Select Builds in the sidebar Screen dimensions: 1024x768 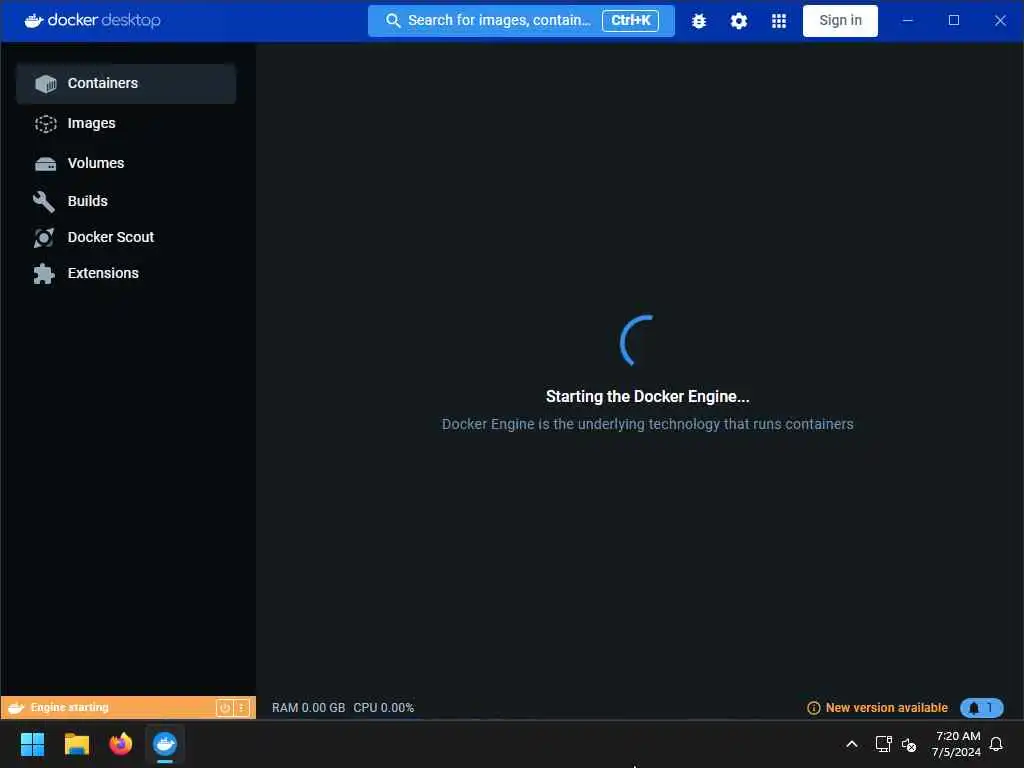pos(126,201)
